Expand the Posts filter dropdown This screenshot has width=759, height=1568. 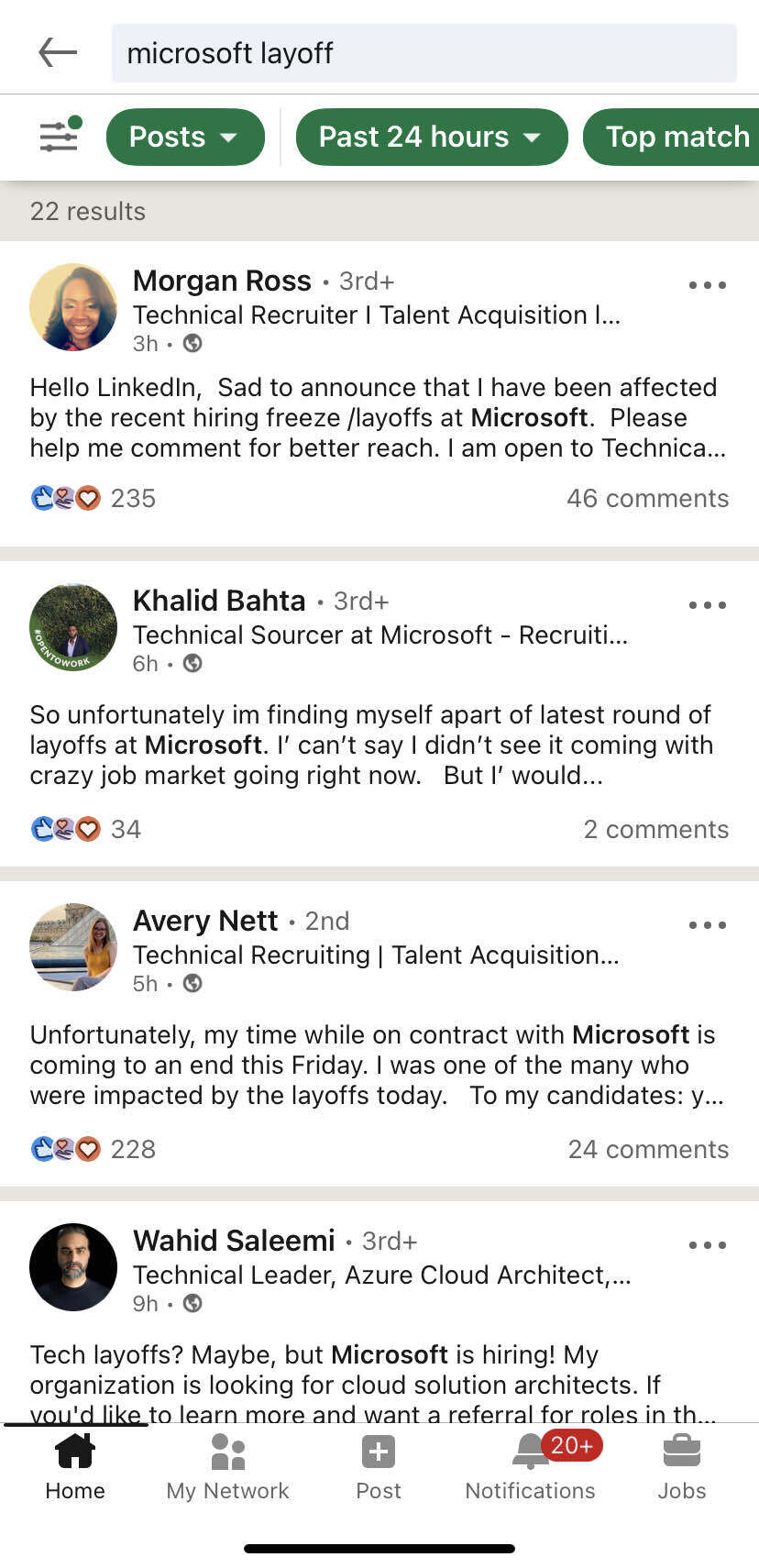point(185,136)
